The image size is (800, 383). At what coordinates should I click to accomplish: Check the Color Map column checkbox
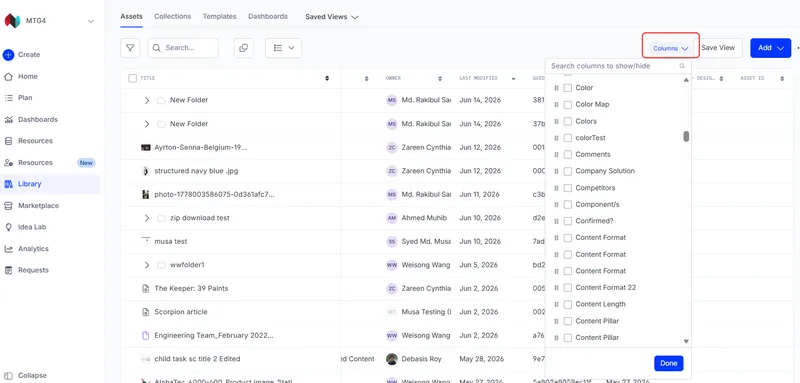click(567, 105)
